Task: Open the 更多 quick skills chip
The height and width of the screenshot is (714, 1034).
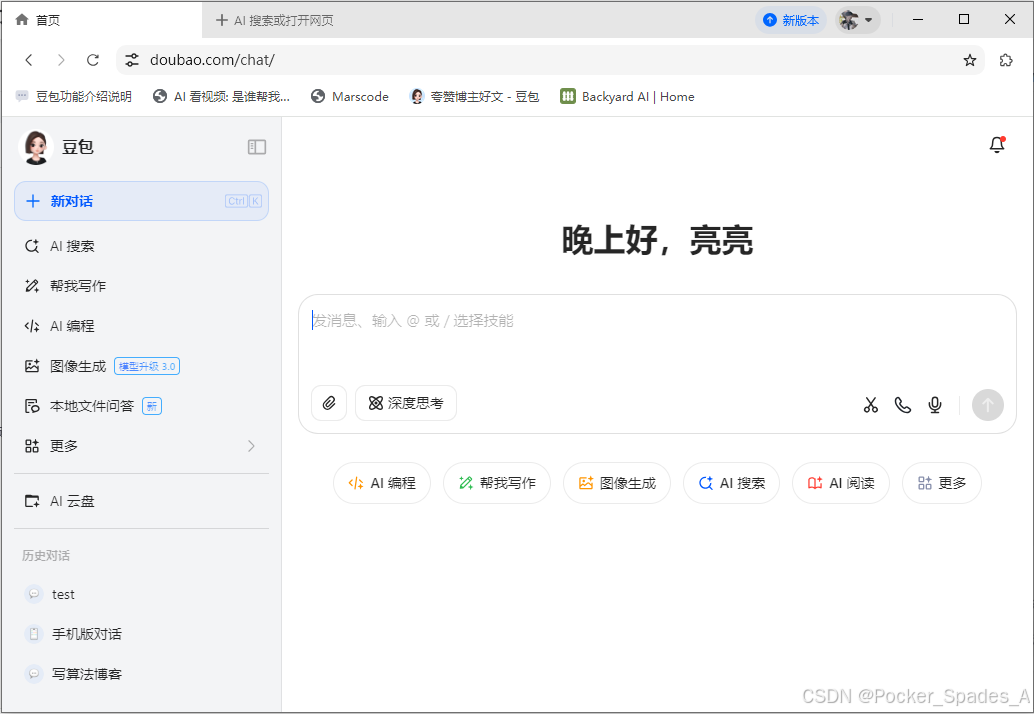Action: [941, 483]
